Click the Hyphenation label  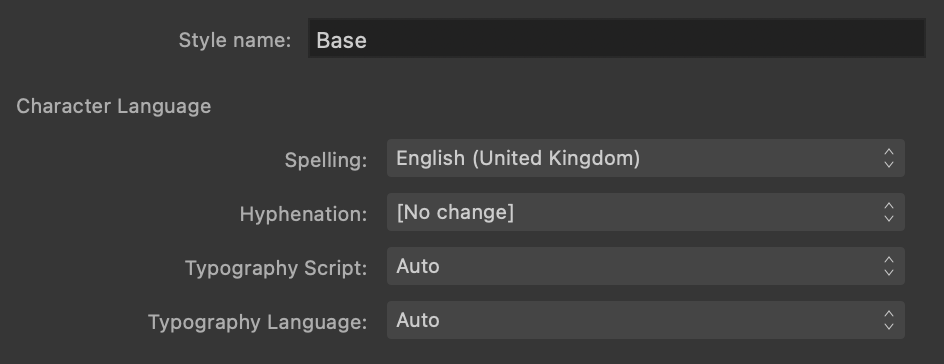point(303,214)
